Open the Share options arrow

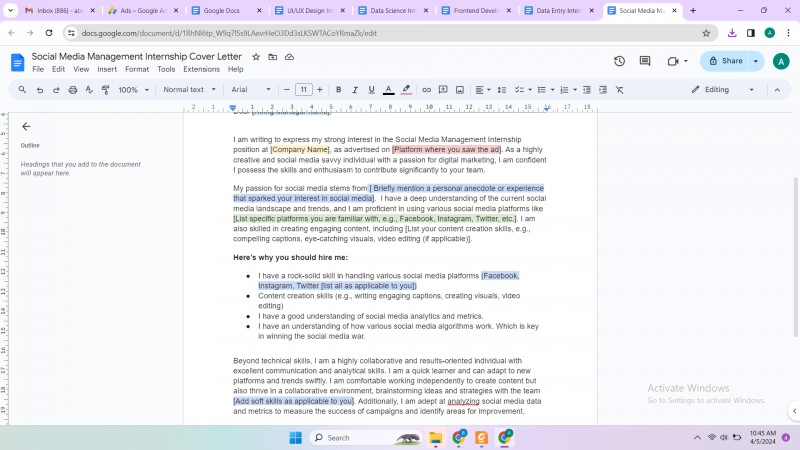pos(756,61)
